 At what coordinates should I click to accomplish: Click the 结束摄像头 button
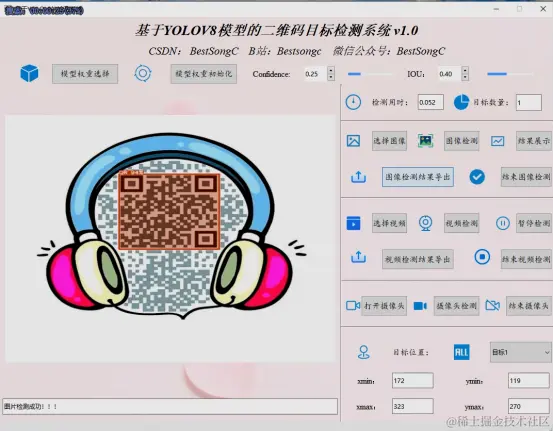pyautogui.click(x=529, y=306)
